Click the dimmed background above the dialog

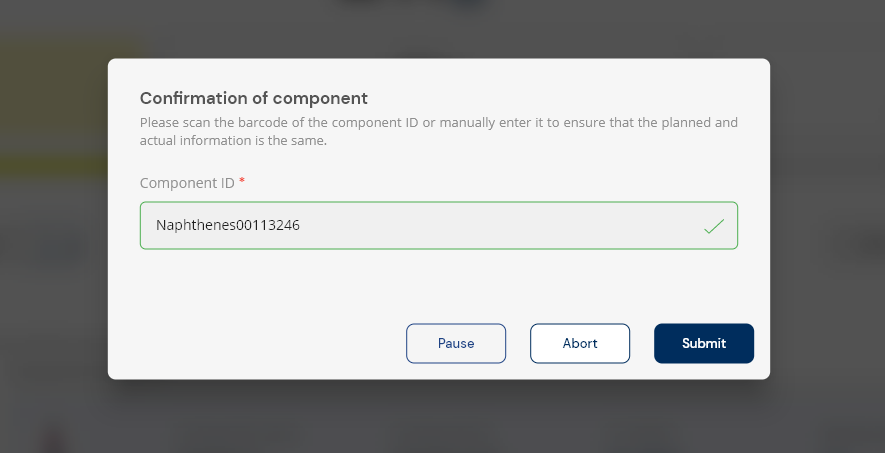point(440,28)
